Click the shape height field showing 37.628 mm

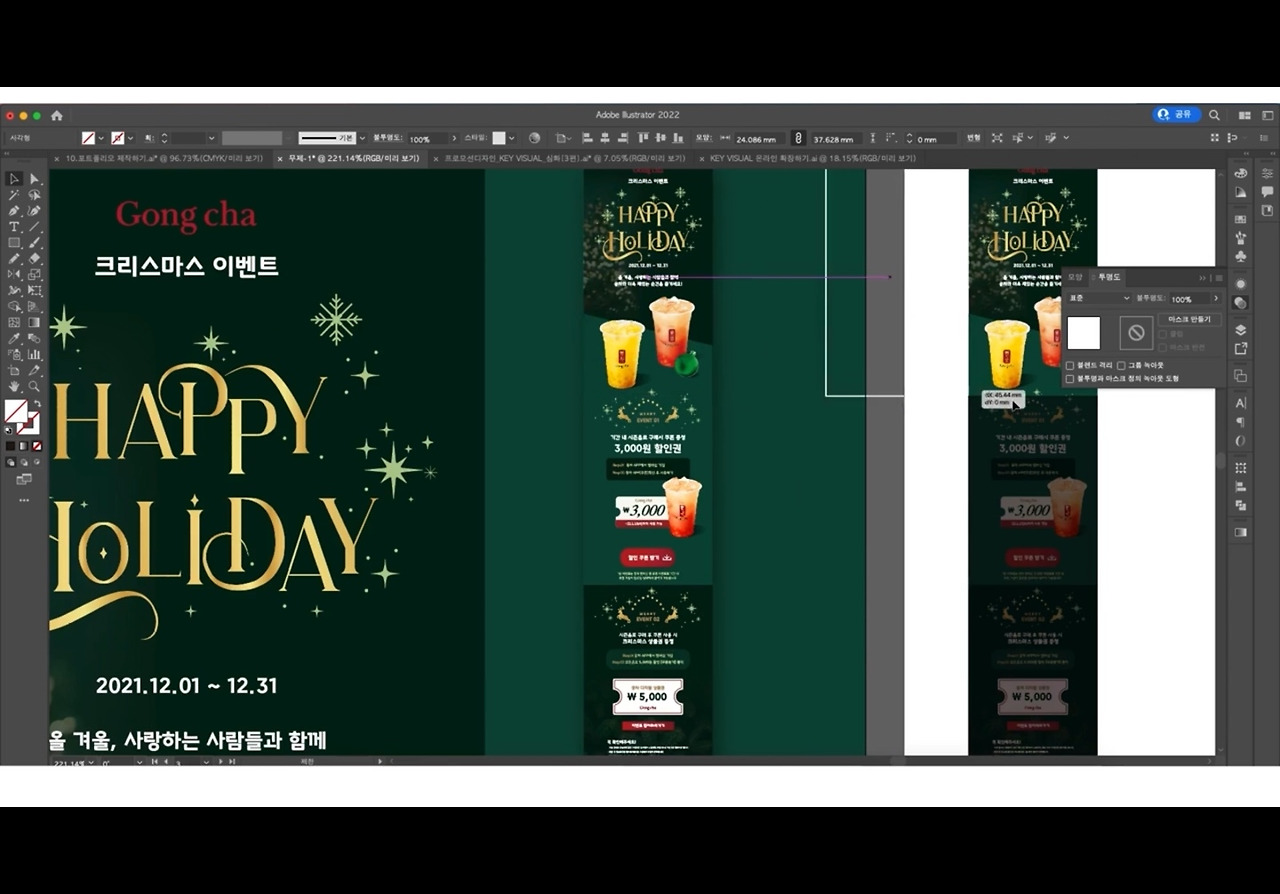click(837, 139)
